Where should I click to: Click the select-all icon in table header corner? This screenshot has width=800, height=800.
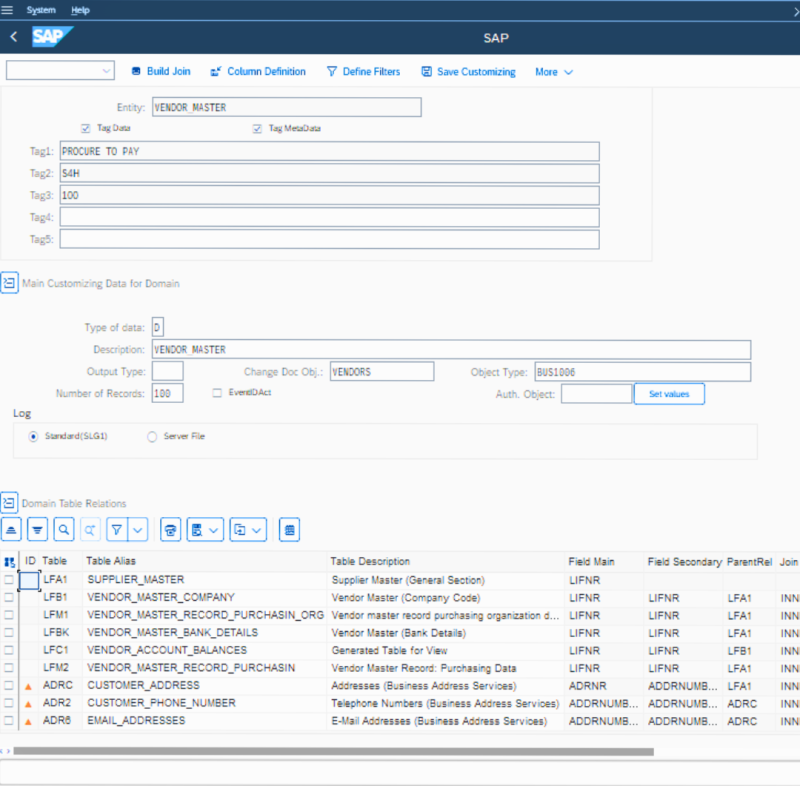pos(9,562)
